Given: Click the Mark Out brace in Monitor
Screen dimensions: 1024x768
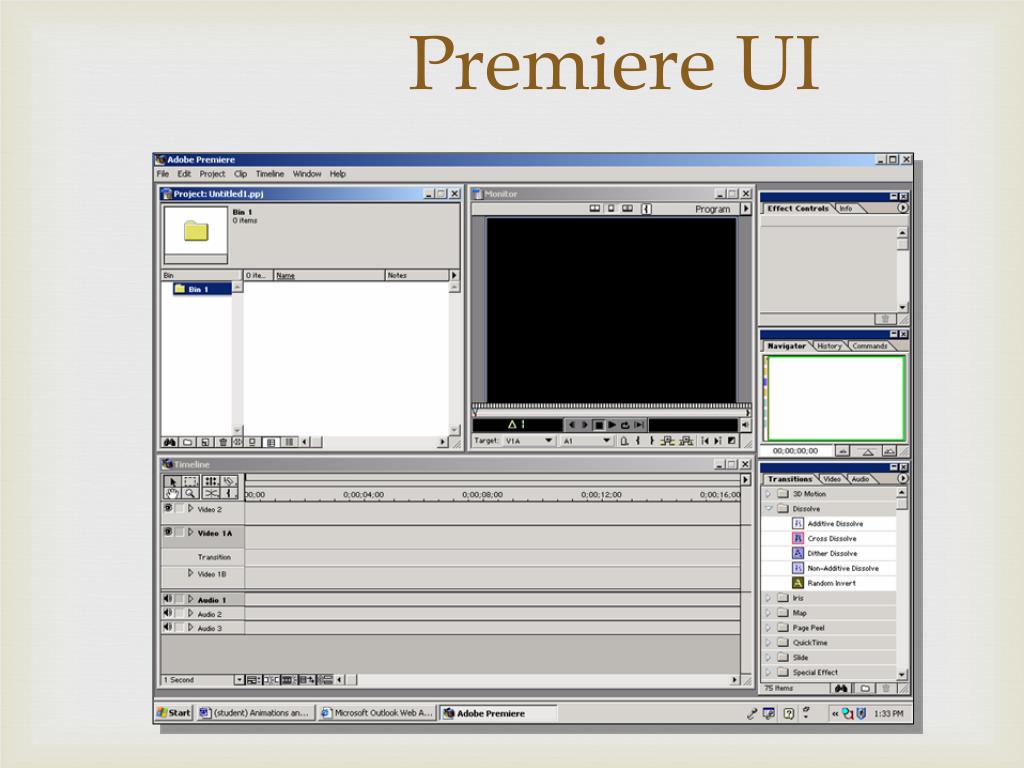Looking at the screenshot, I should [652, 441].
